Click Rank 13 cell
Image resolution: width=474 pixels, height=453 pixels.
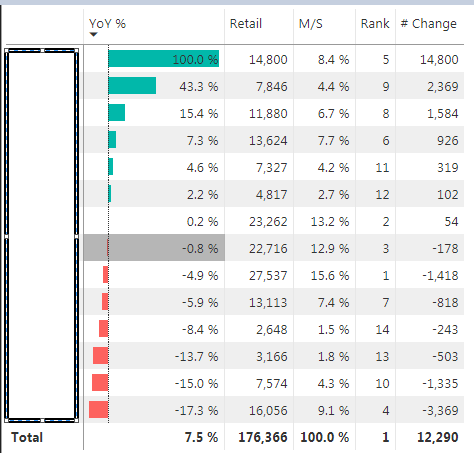pyautogui.click(x=382, y=357)
